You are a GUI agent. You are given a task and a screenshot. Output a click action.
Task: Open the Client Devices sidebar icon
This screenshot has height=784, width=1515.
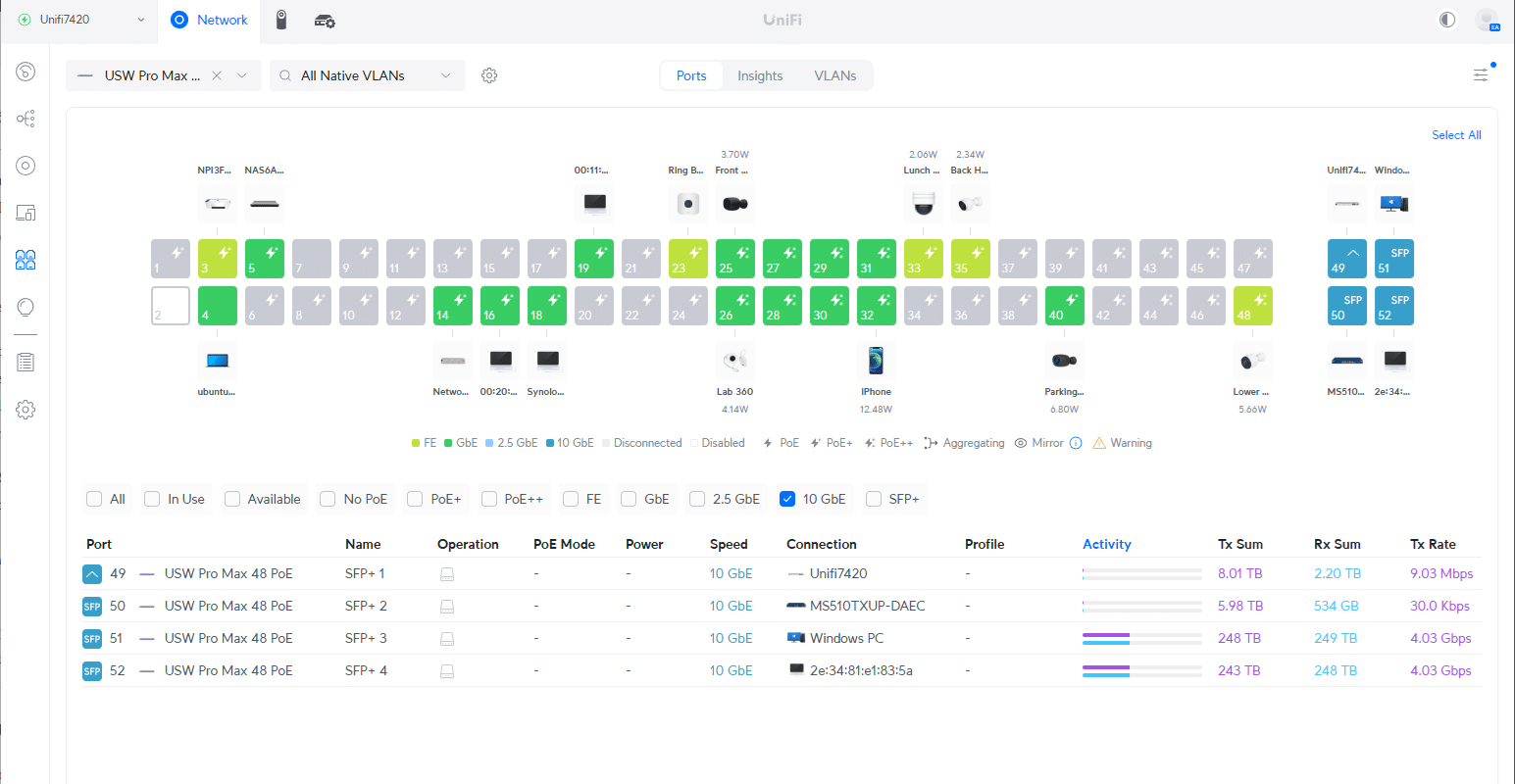point(26,213)
